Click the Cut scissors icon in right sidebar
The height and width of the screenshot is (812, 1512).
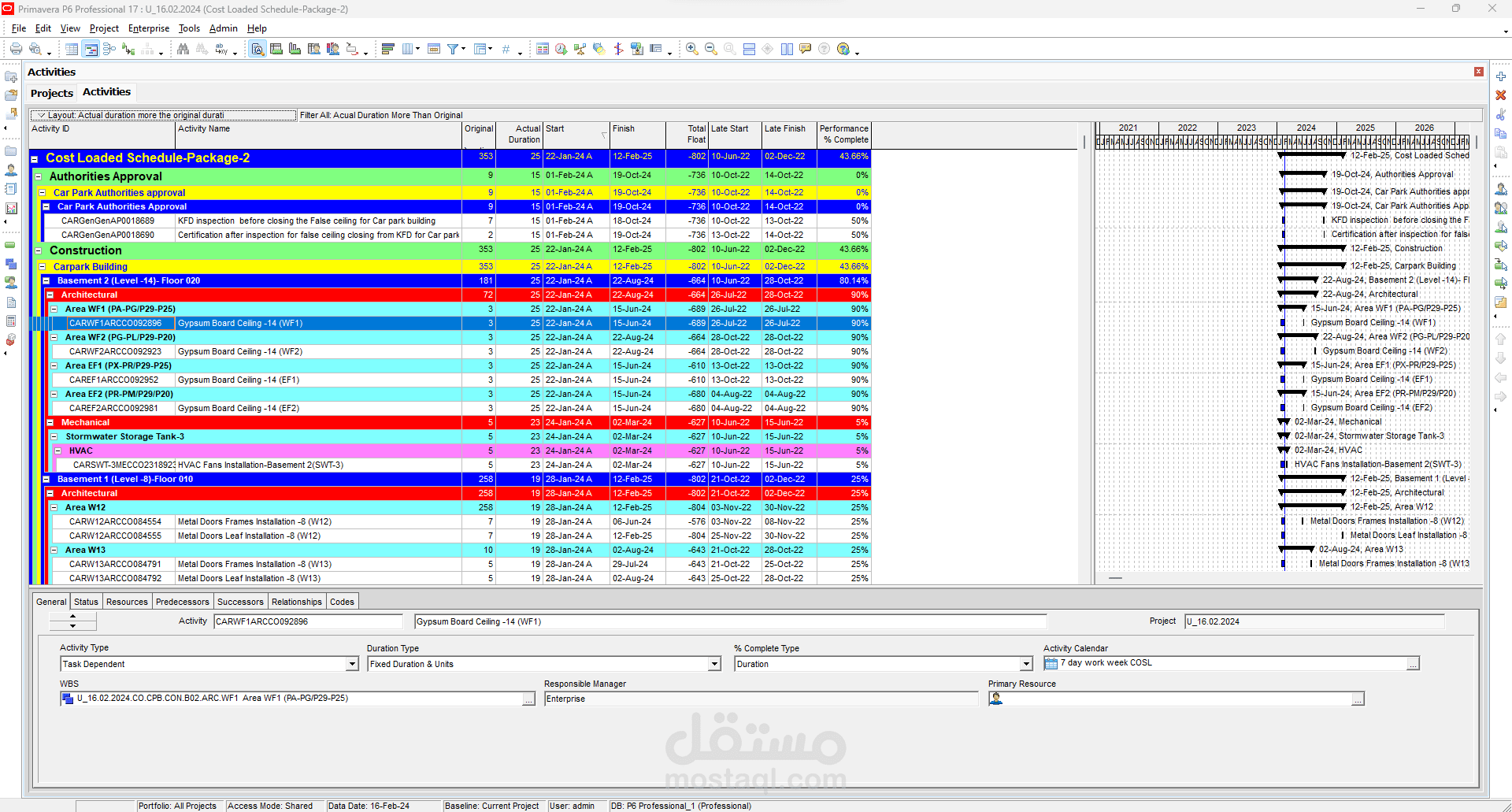(x=1501, y=115)
